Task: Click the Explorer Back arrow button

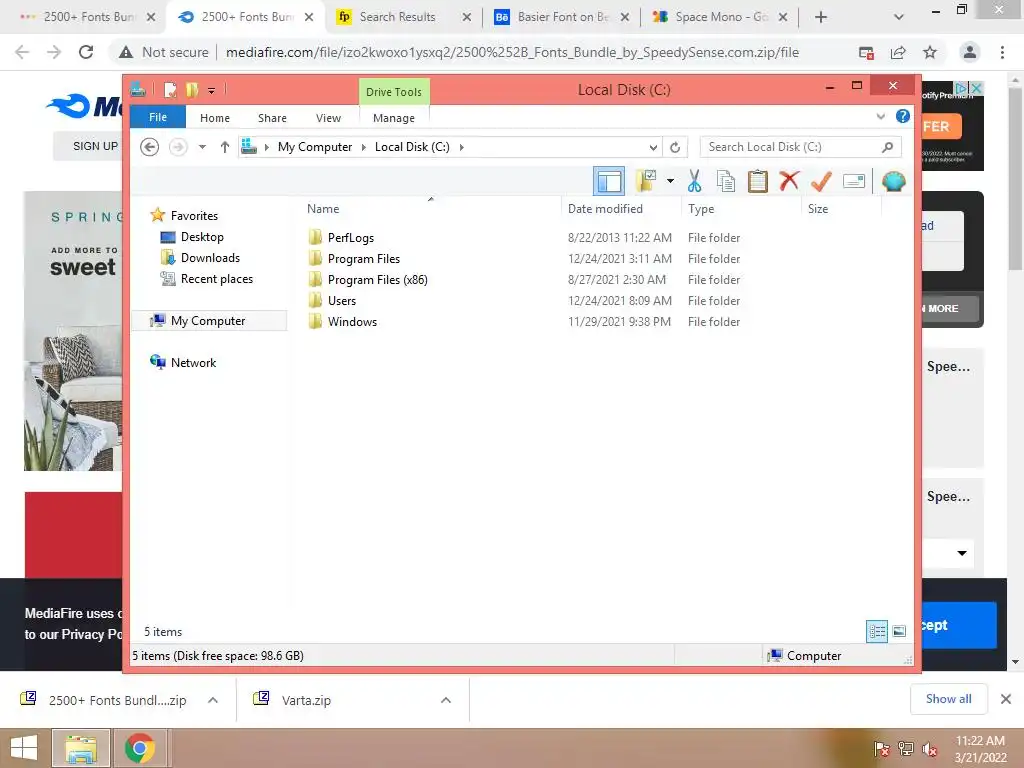Action: coord(150,147)
